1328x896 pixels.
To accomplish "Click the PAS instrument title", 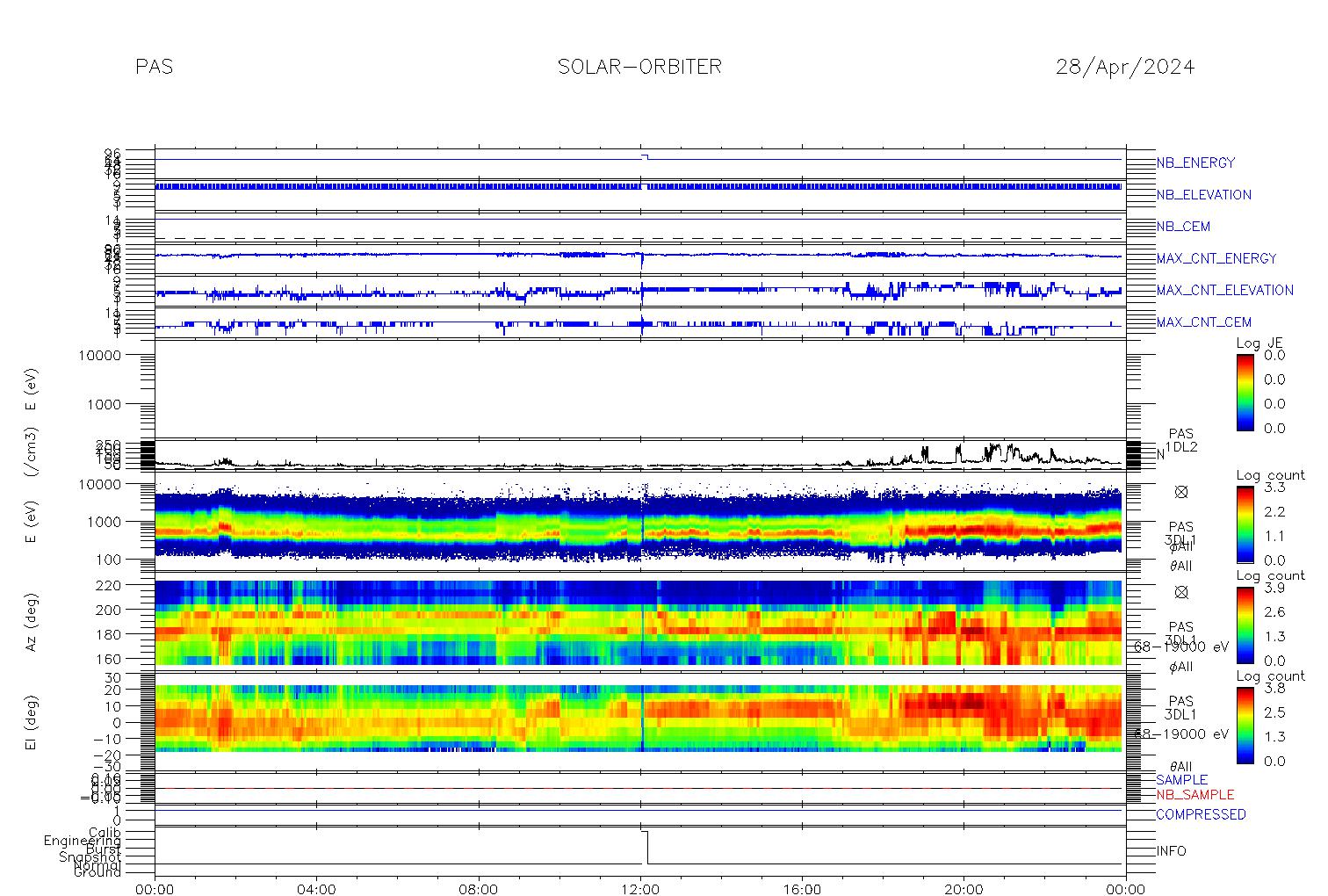I will (155, 67).
